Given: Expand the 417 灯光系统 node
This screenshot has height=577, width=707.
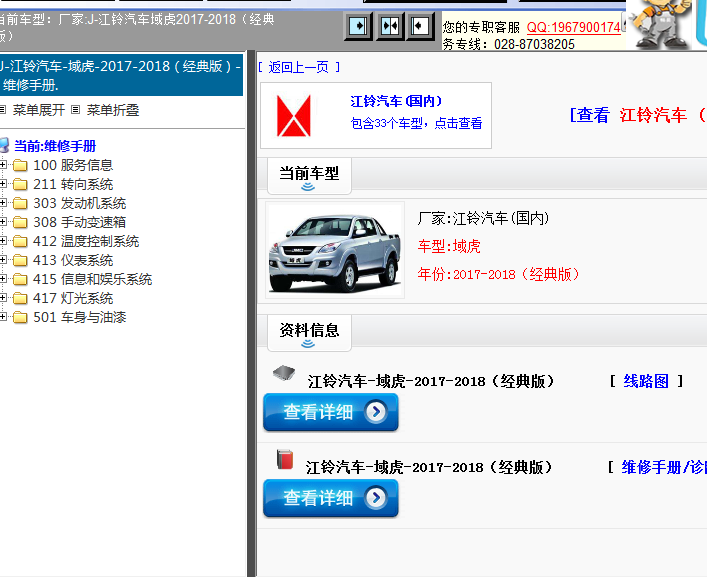Looking at the screenshot, I should 3,298.
